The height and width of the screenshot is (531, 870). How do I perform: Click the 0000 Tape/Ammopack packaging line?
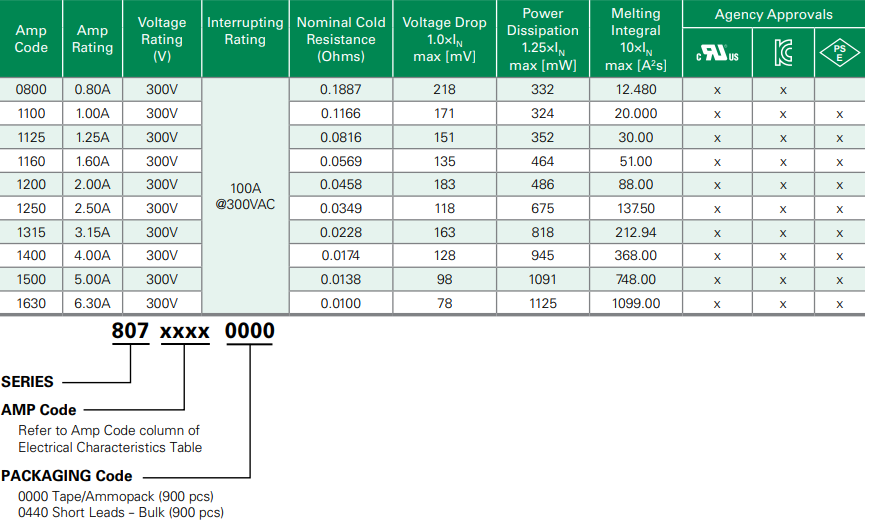tap(116, 496)
